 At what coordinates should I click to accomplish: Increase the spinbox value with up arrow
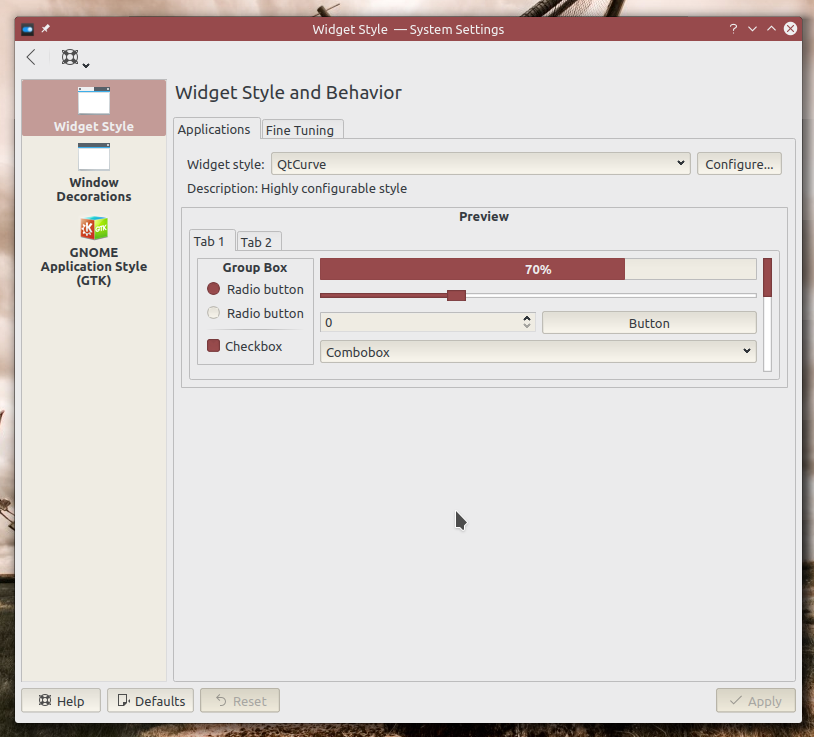click(x=527, y=318)
